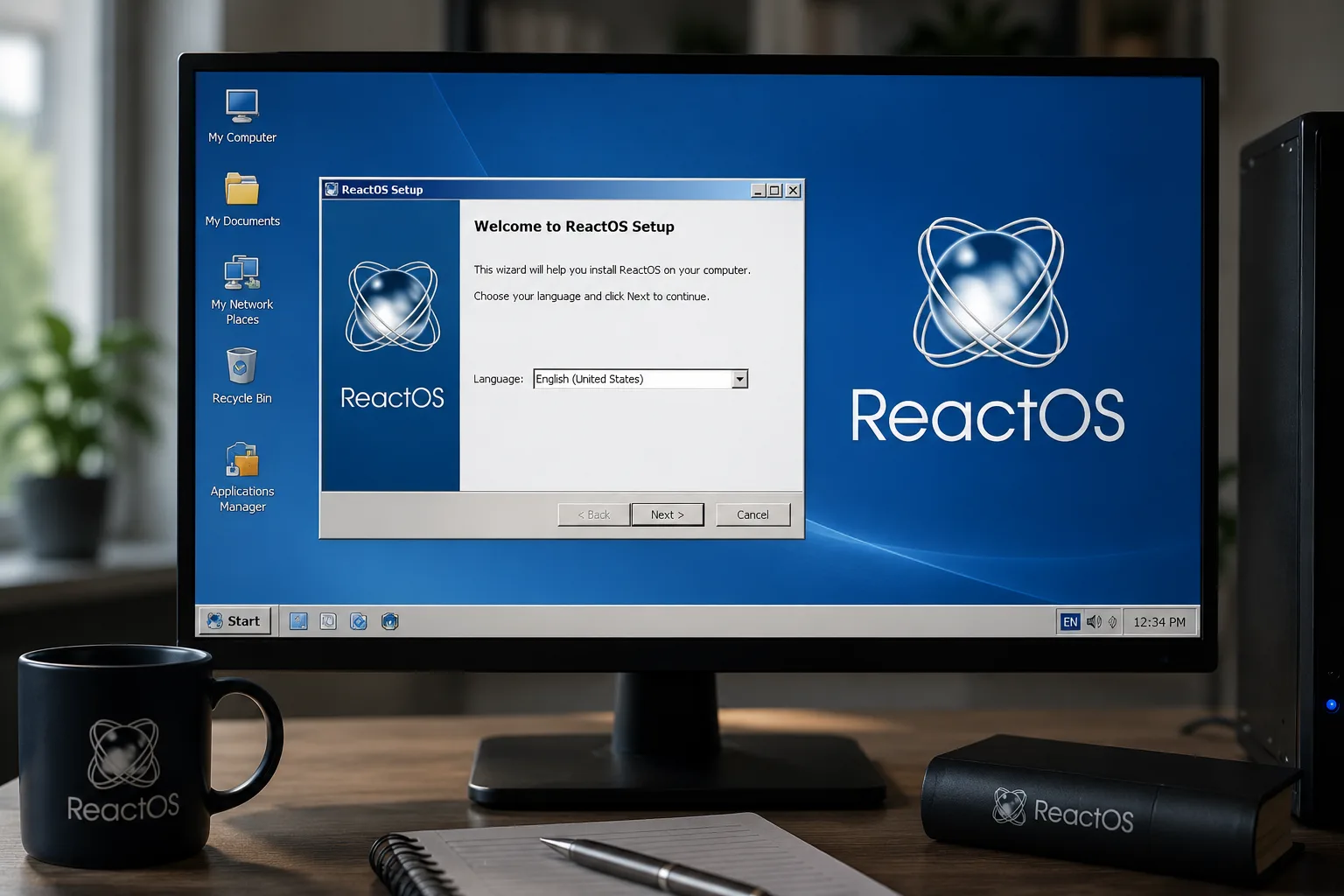
Task: Click the disabled Back button
Action: (x=593, y=514)
